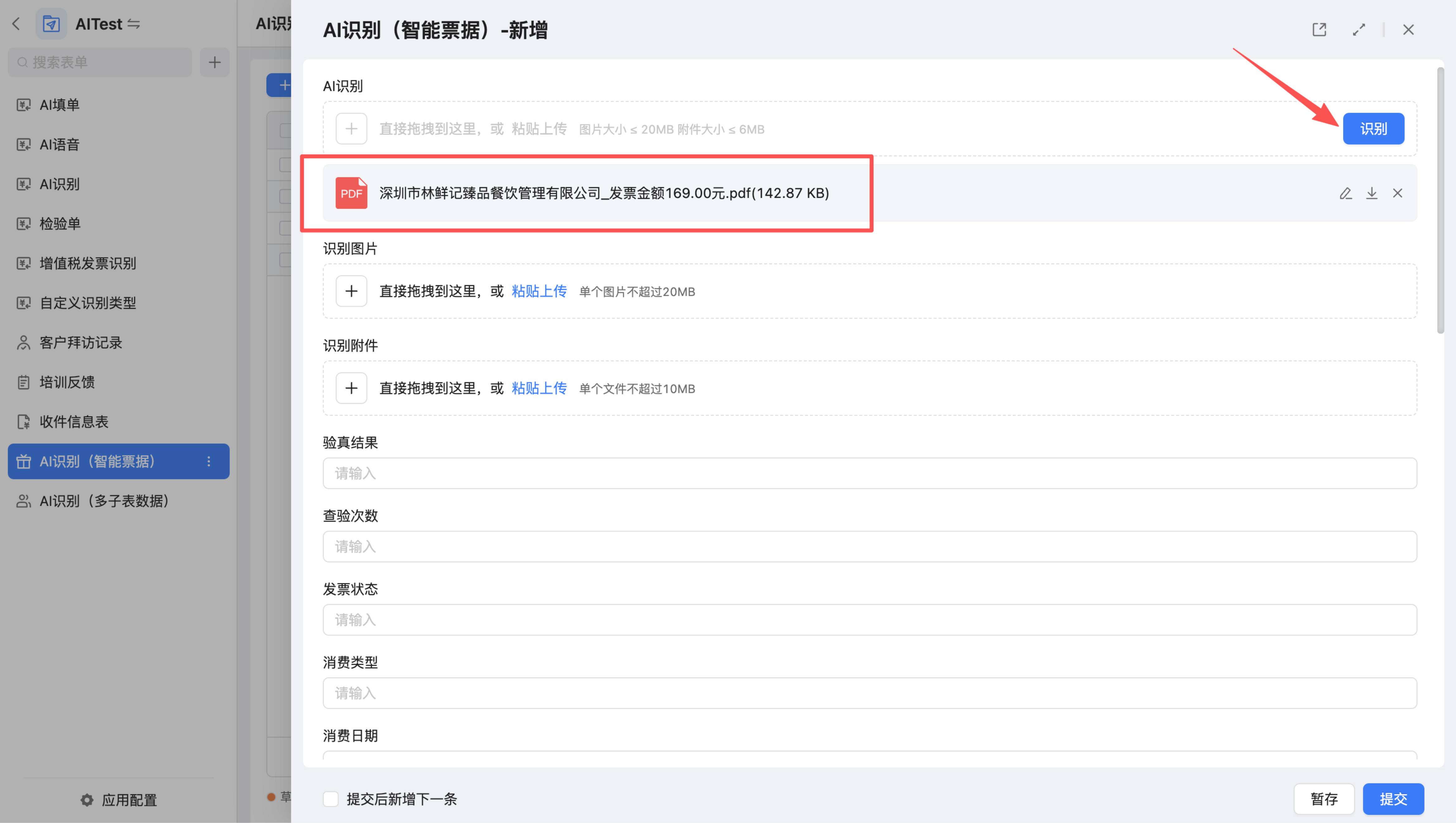Download the uploaded PDF file

[x=1372, y=193]
